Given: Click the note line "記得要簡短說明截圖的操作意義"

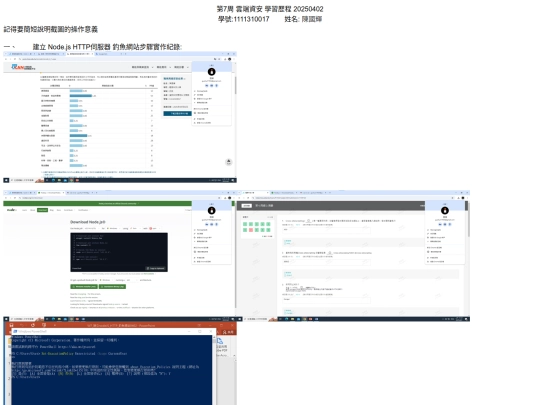Looking at the screenshot, I should (51, 30).
